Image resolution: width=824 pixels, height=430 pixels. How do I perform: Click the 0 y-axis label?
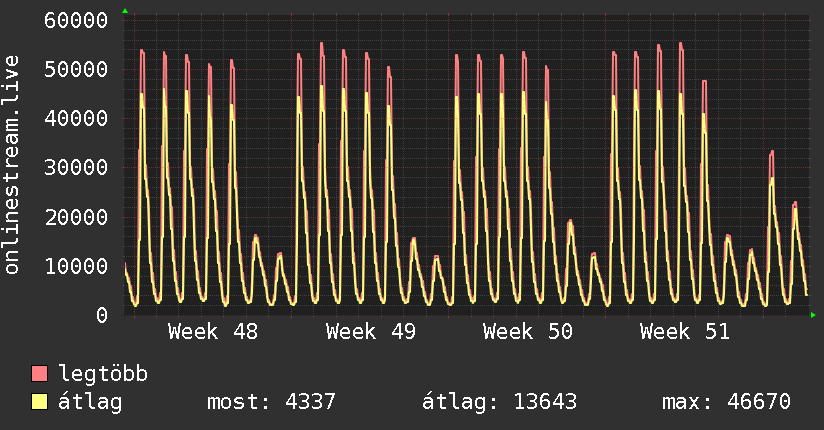101,315
